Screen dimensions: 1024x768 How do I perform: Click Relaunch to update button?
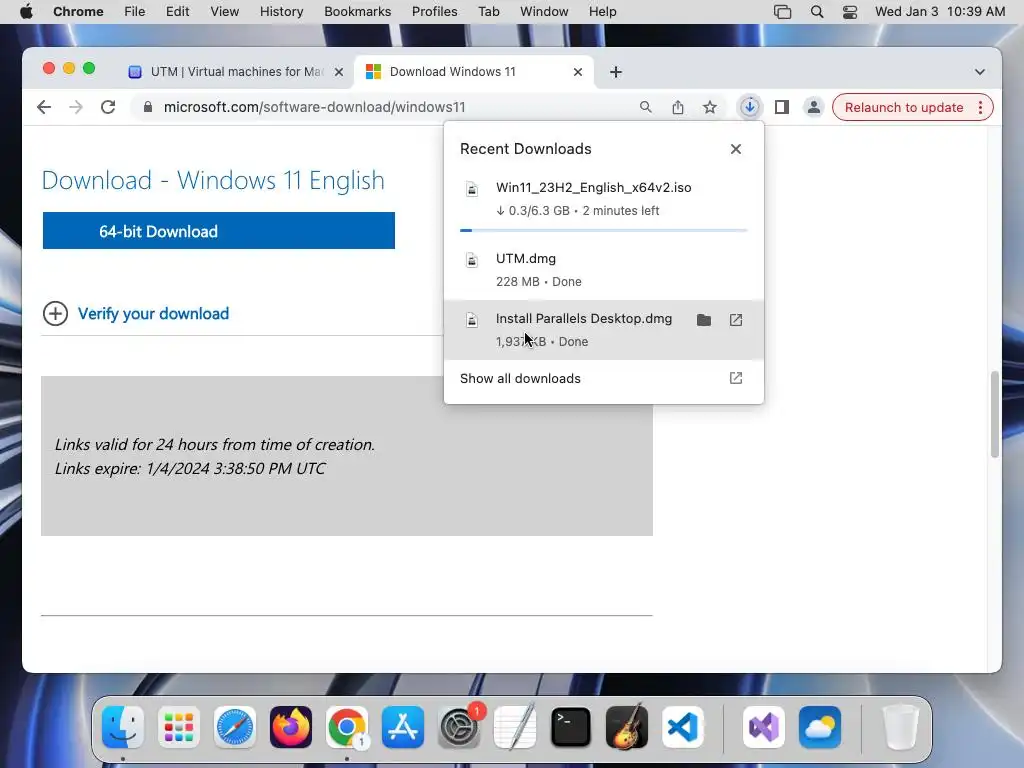coord(904,107)
